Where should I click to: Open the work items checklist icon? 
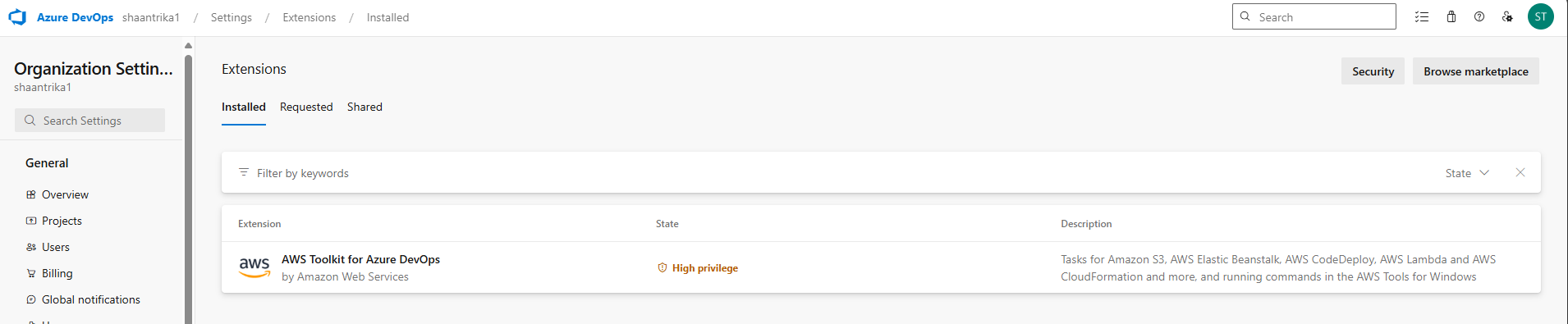click(x=1422, y=16)
